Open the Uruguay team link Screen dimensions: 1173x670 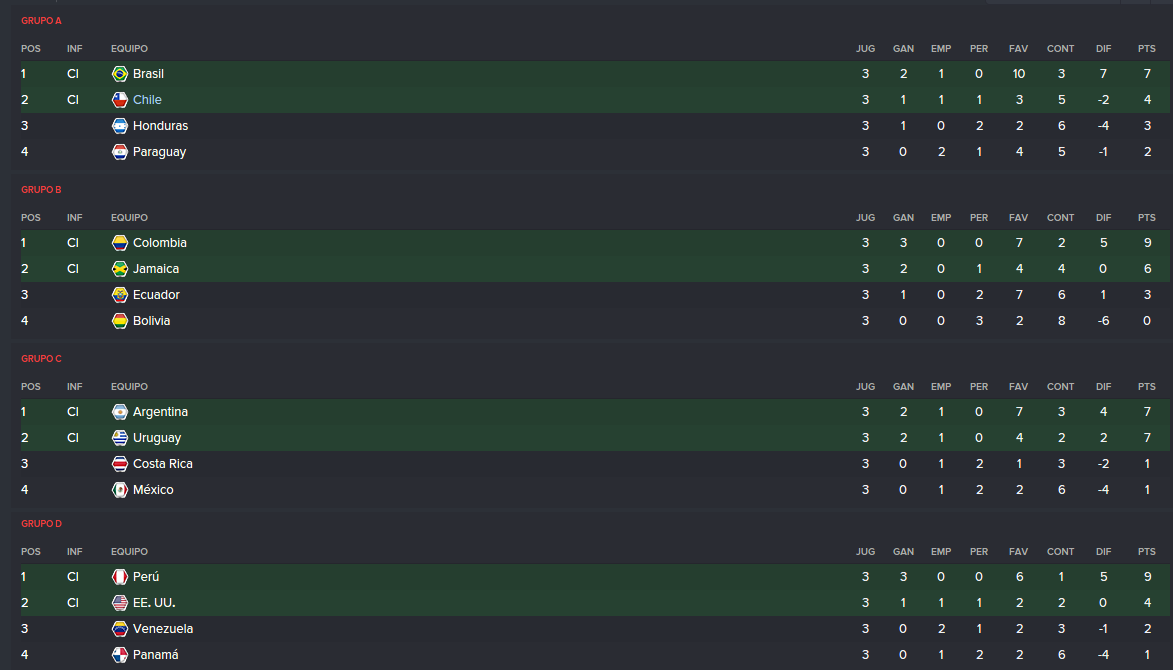(157, 438)
